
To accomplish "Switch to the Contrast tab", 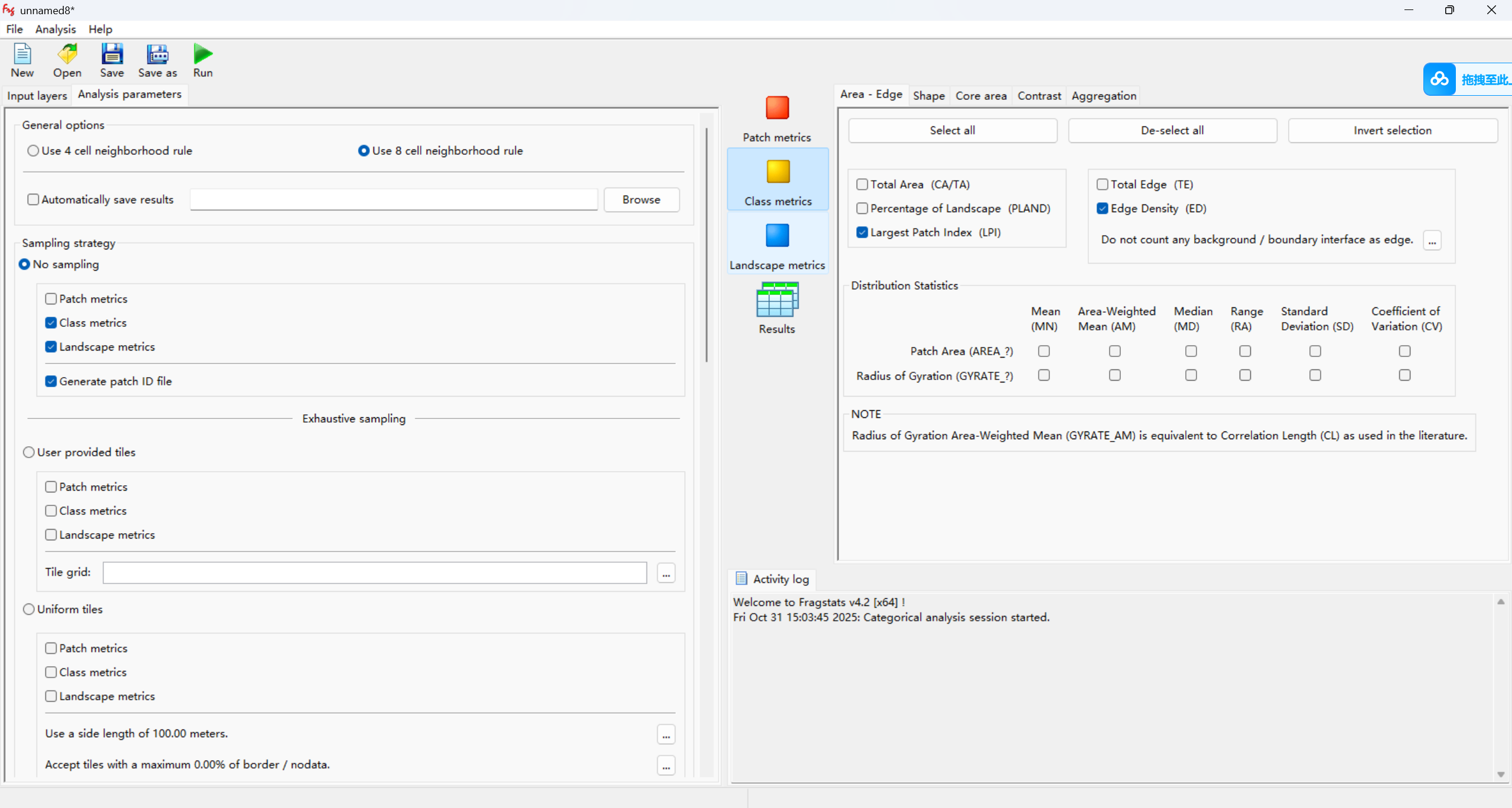I will pyautogui.click(x=1039, y=96).
